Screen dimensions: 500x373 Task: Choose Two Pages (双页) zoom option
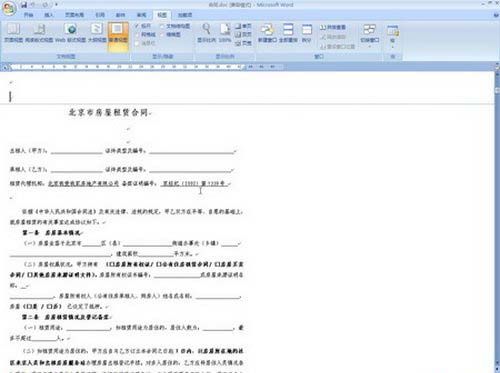[x=243, y=34]
